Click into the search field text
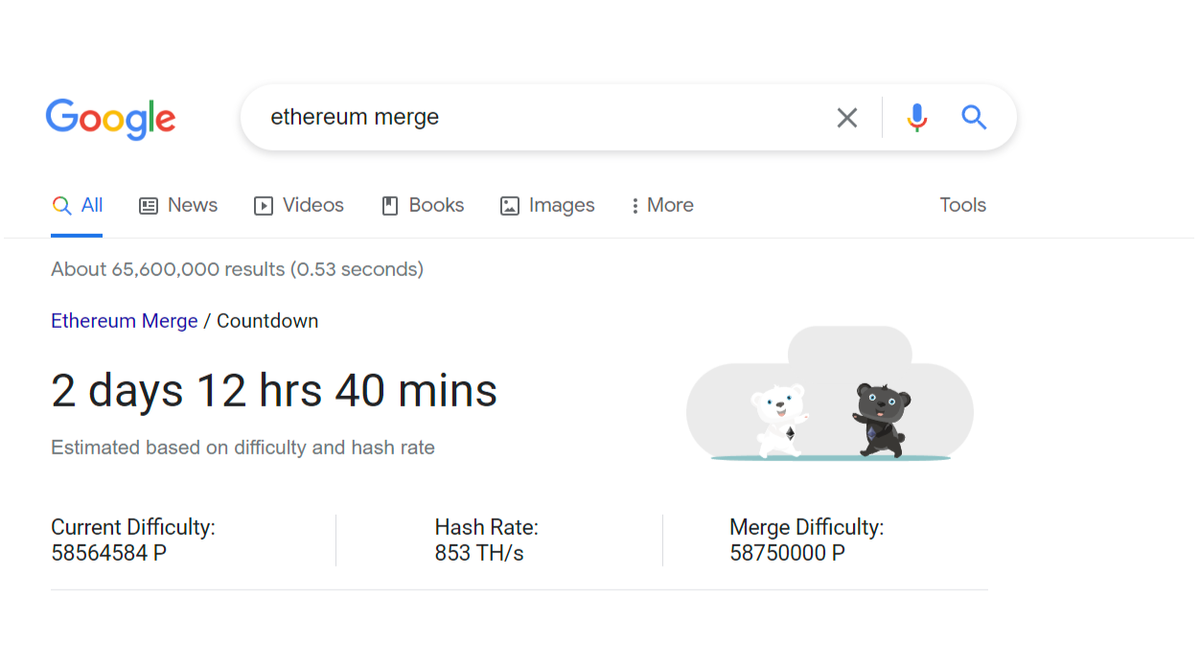 coord(355,118)
